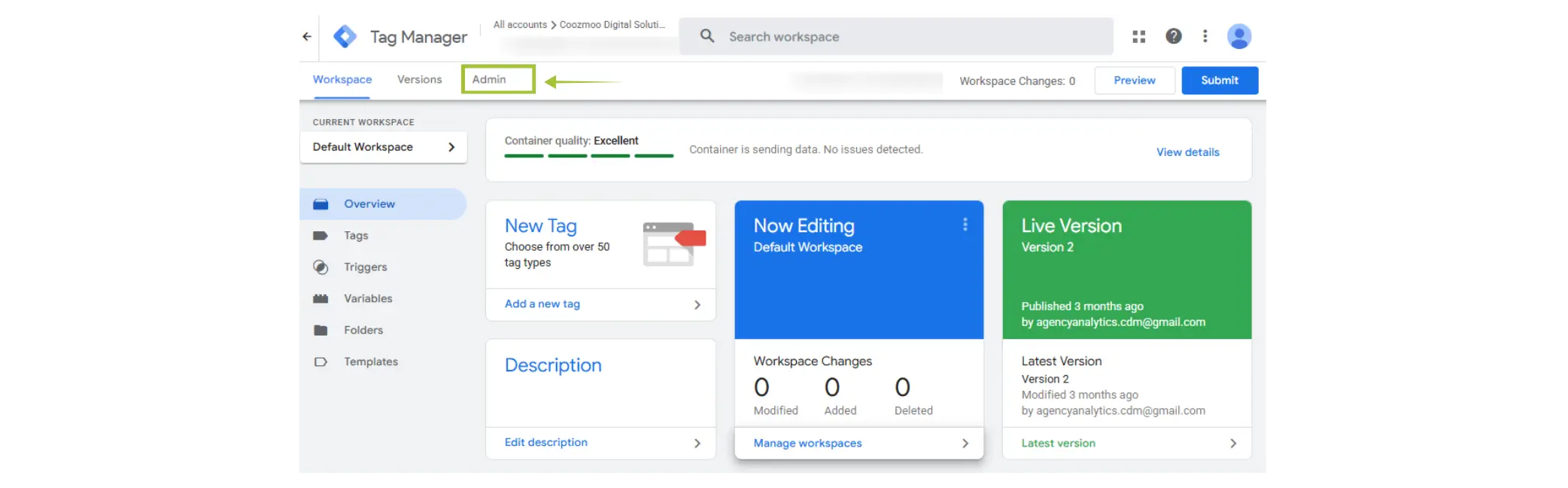Click the Add a new tag chevron
The image size is (1568, 488).
click(x=697, y=305)
